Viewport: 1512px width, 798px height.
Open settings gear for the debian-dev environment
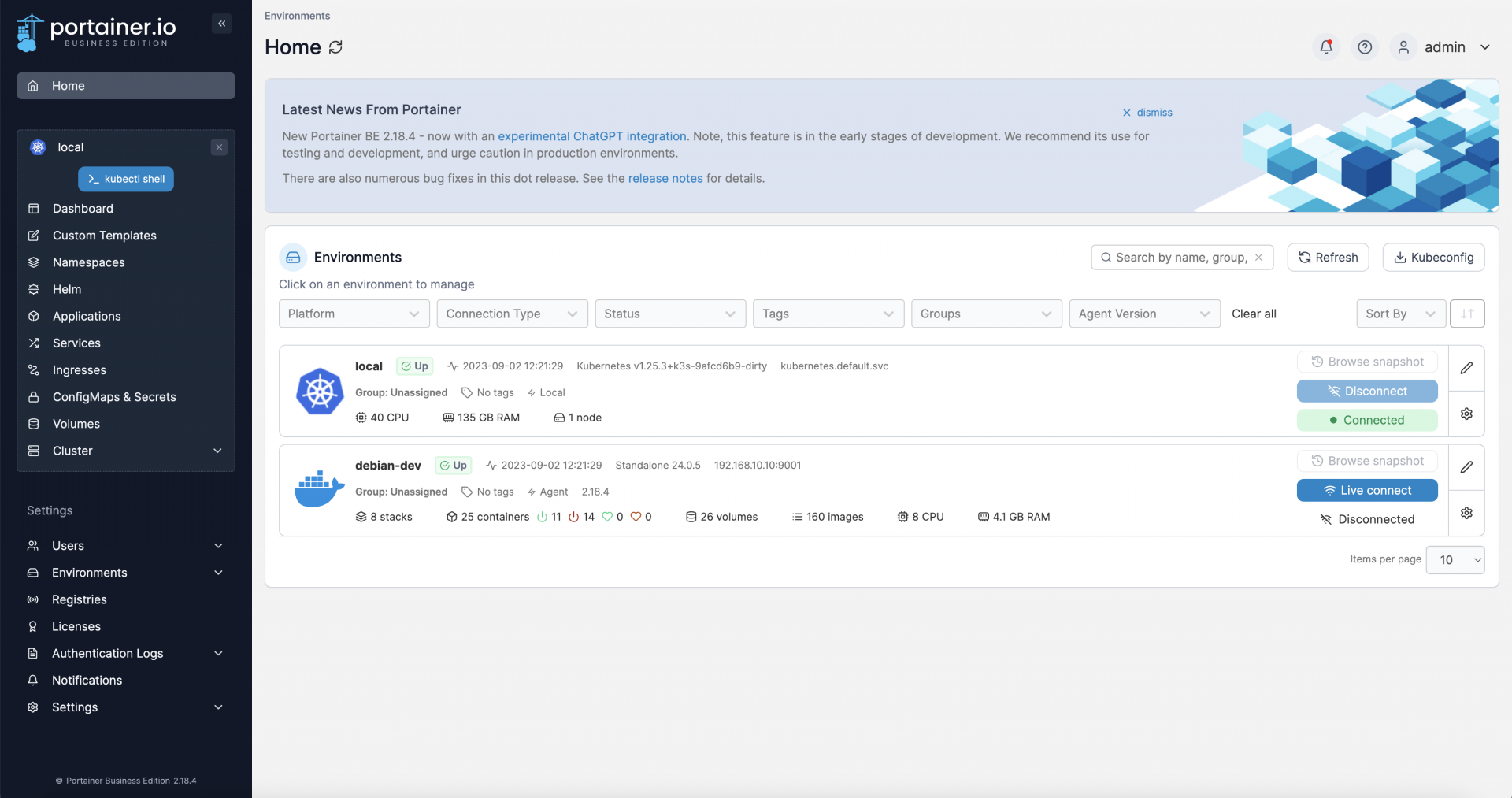point(1466,513)
